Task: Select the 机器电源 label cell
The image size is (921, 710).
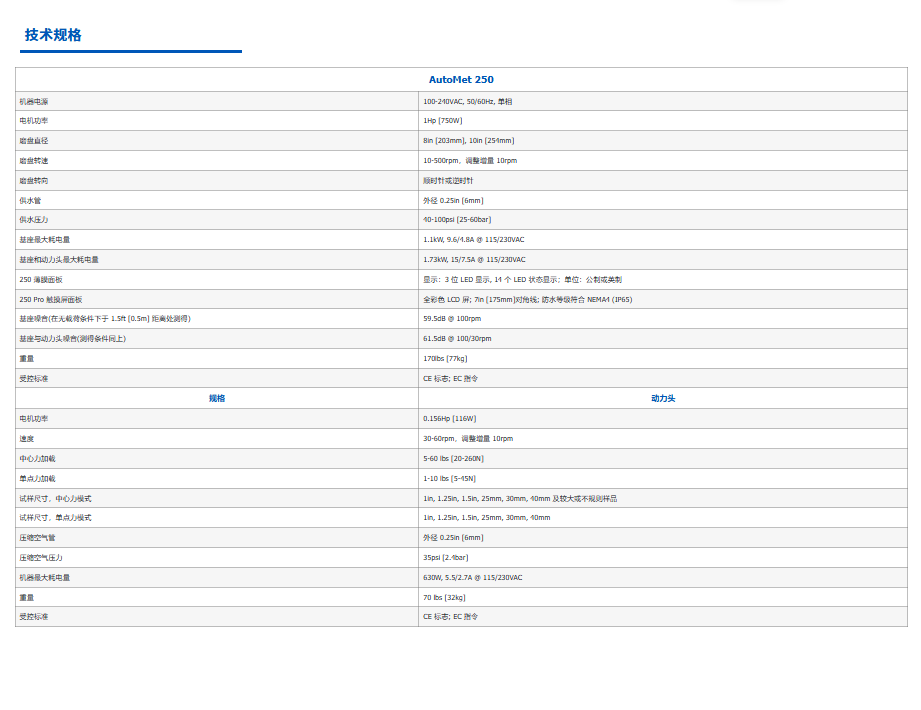Action: (34, 102)
